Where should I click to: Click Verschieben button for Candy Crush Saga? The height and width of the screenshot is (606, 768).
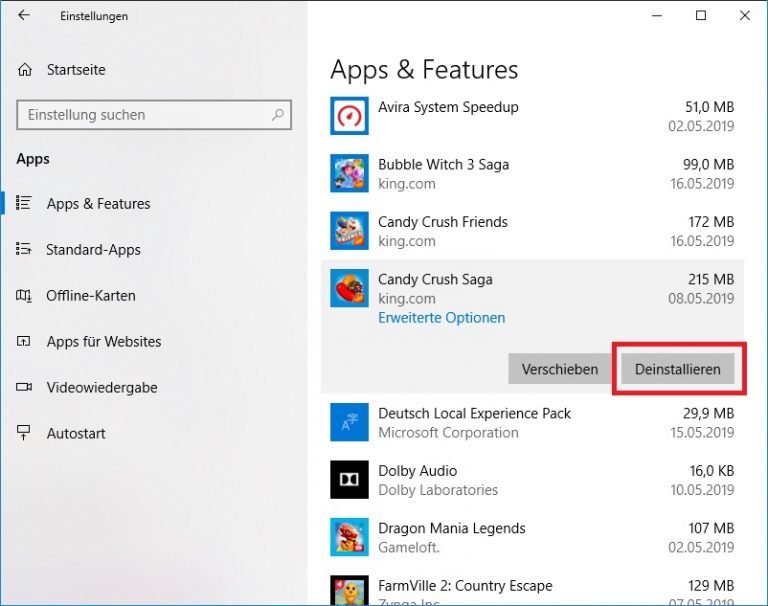click(x=560, y=369)
